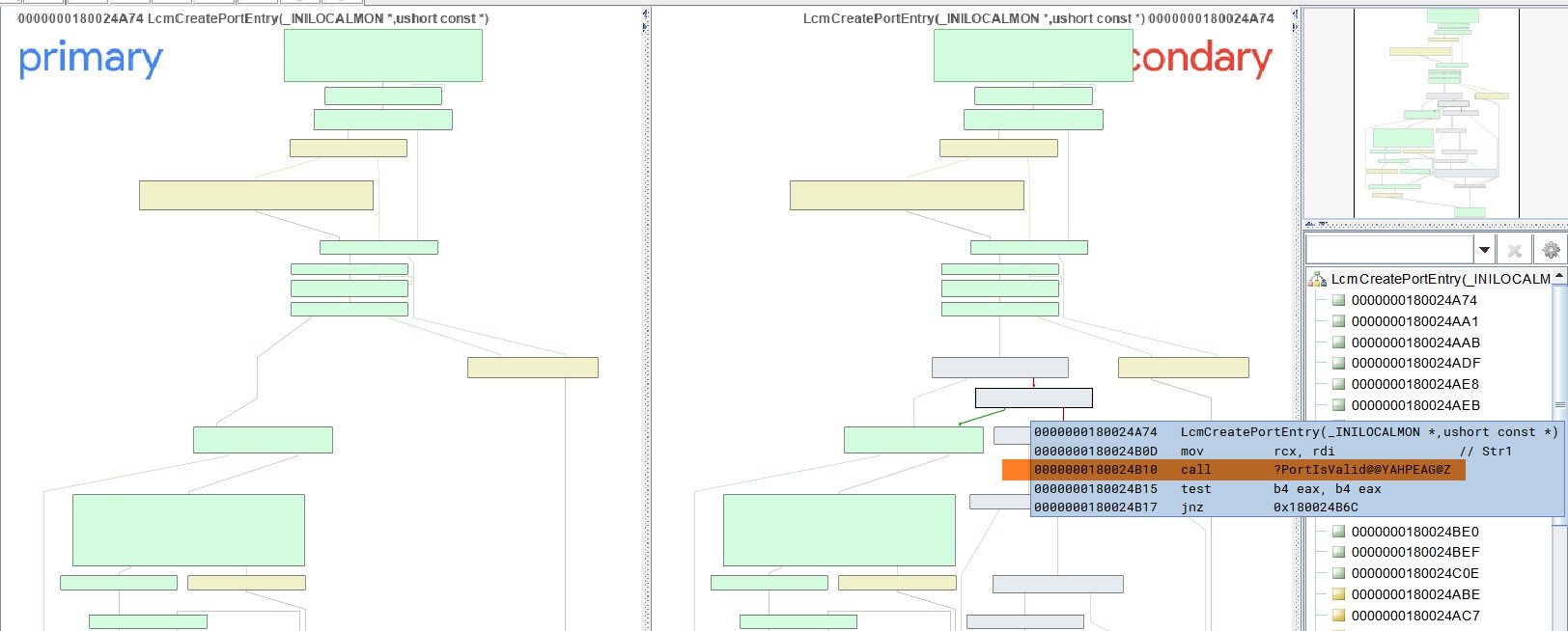
Task: Select tree node 0000000180024AA1
Action: pos(1414,321)
